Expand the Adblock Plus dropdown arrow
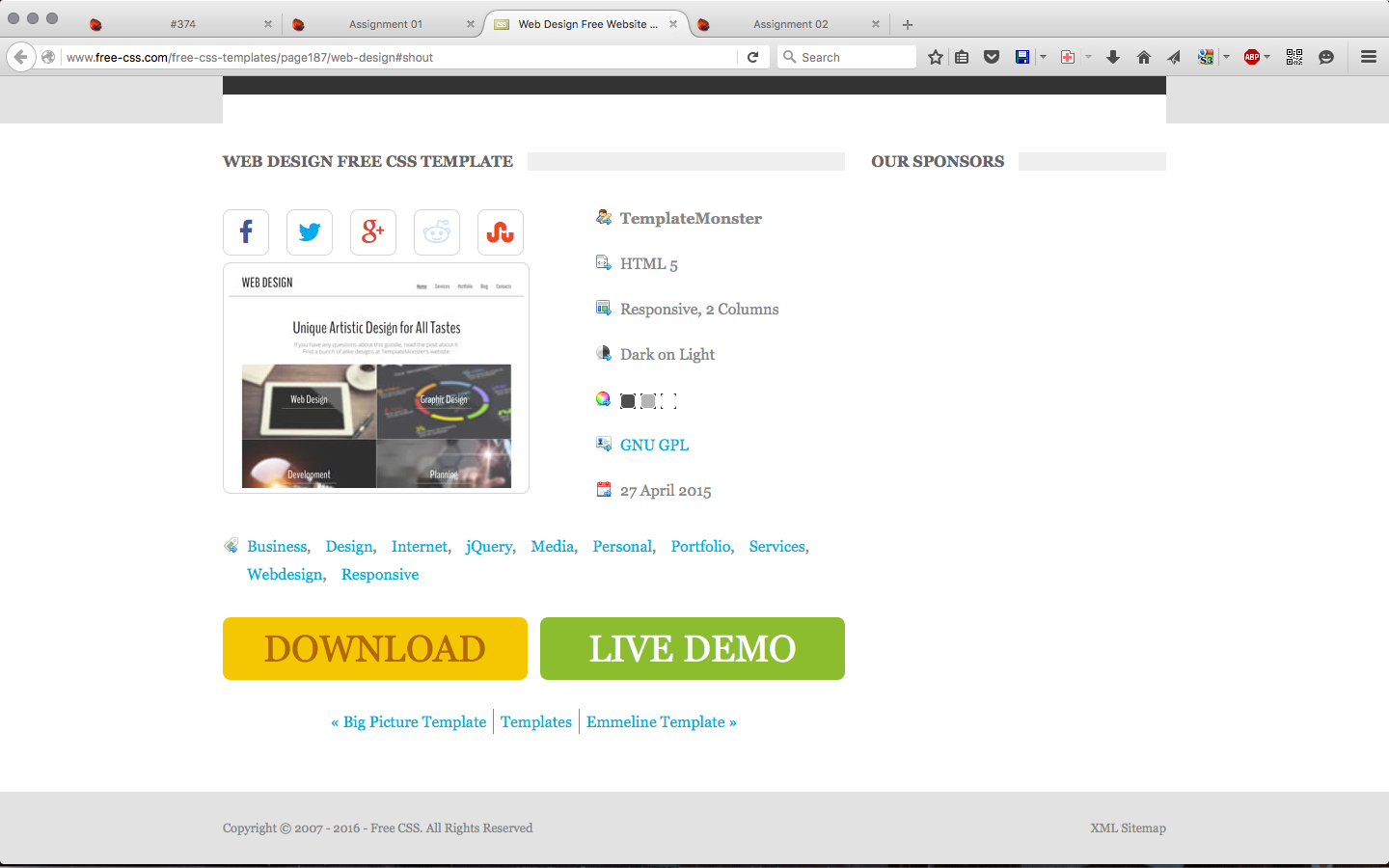This screenshot has height=868, width=1389. pyautogui.click(x=1267, y=57)
